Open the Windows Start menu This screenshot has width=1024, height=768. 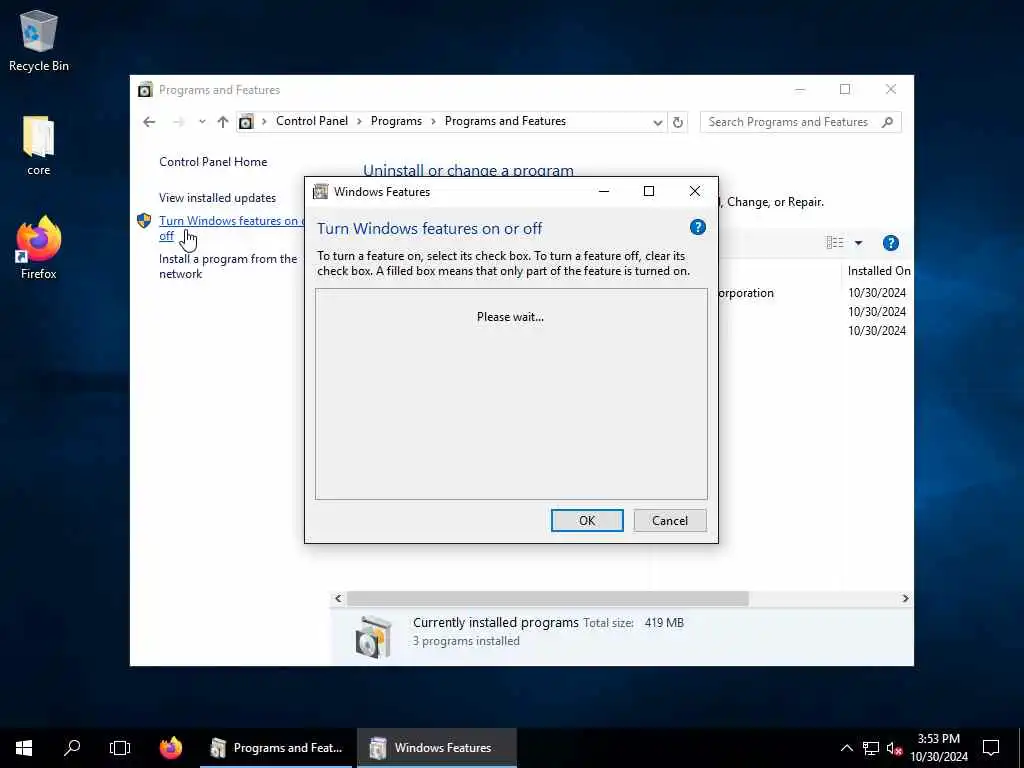coord(24,748)
